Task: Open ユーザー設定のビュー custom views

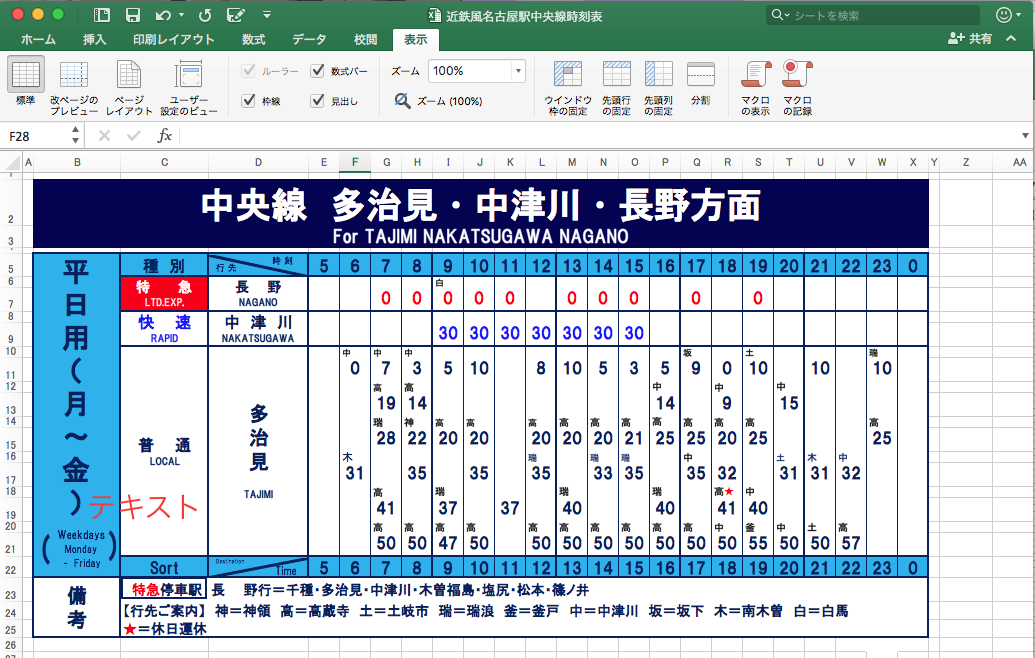Action: (x=189, y=75)
